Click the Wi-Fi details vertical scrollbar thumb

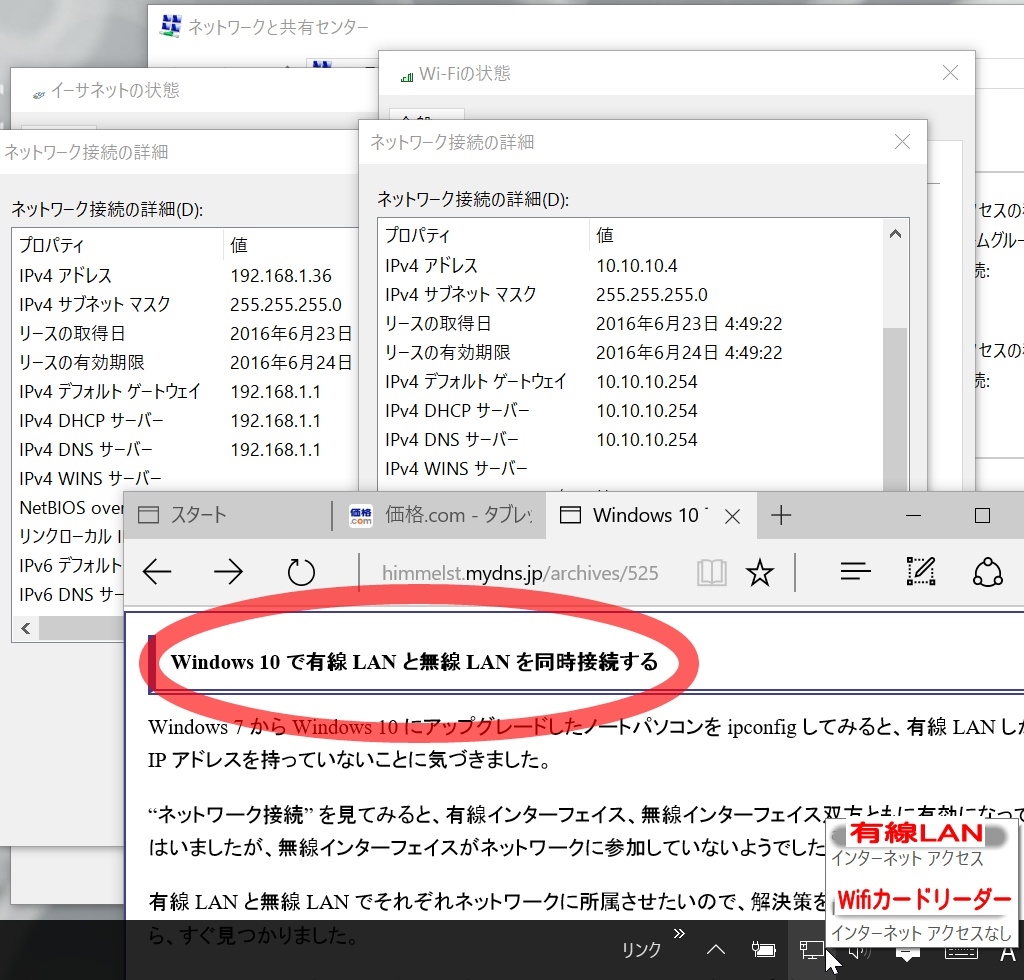click(x=895, y=408)
